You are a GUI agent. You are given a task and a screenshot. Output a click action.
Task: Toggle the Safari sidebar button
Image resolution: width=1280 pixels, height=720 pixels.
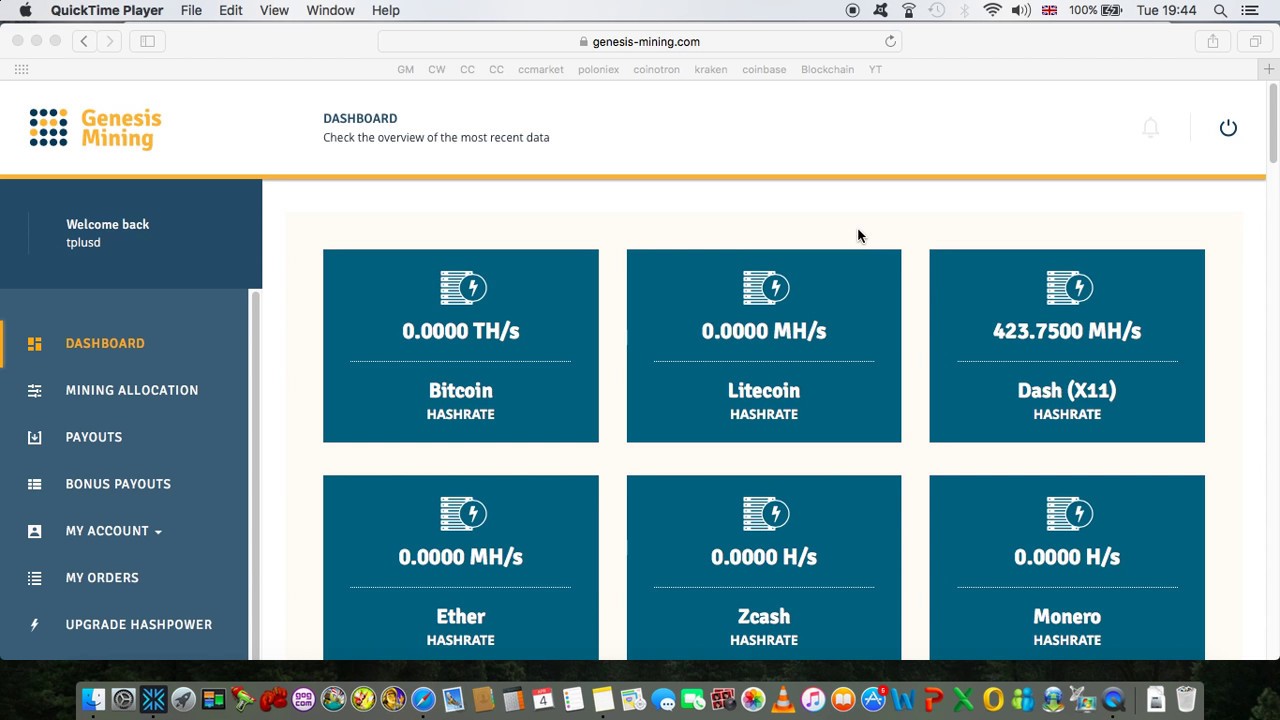147,41
